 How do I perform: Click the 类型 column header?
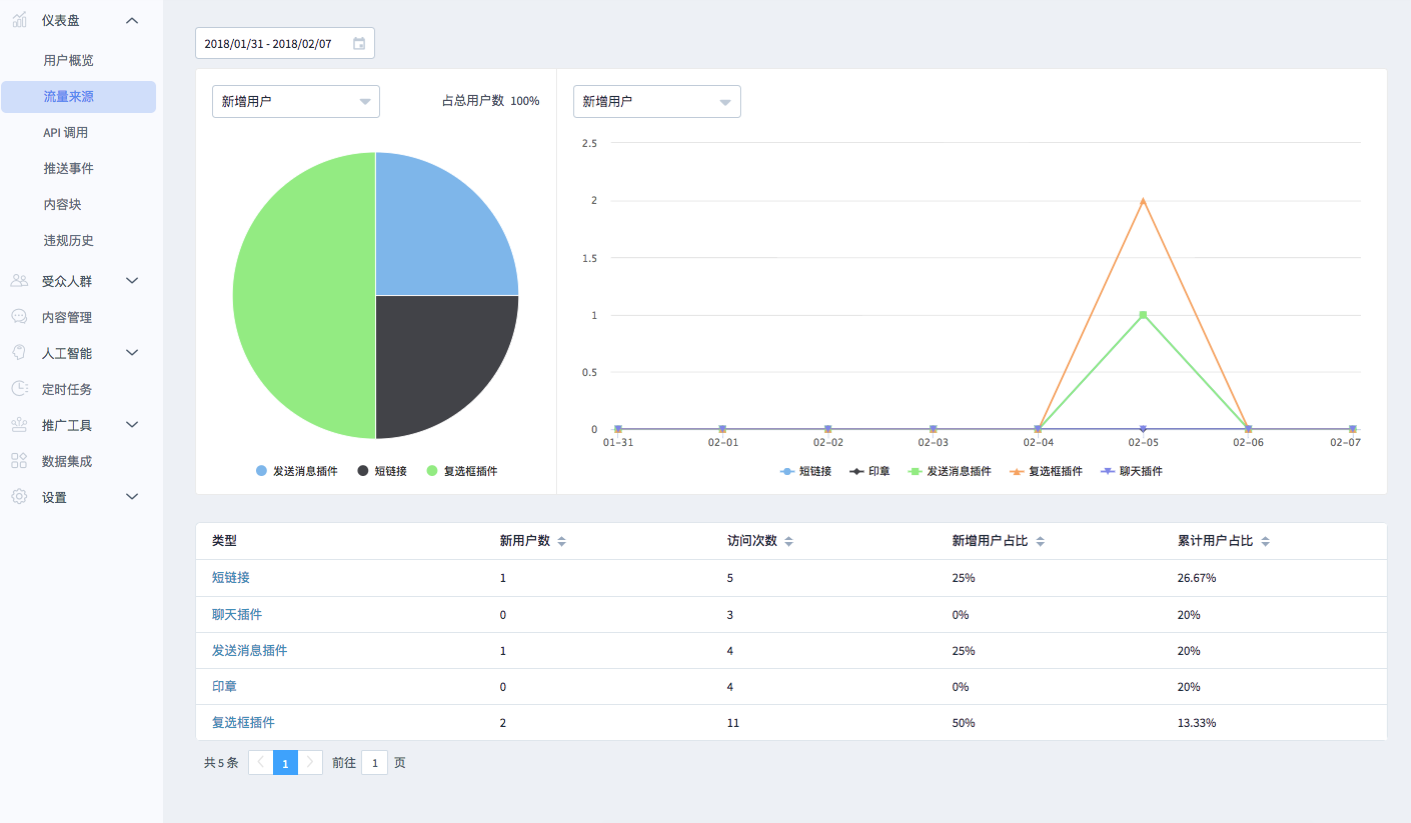224,541
